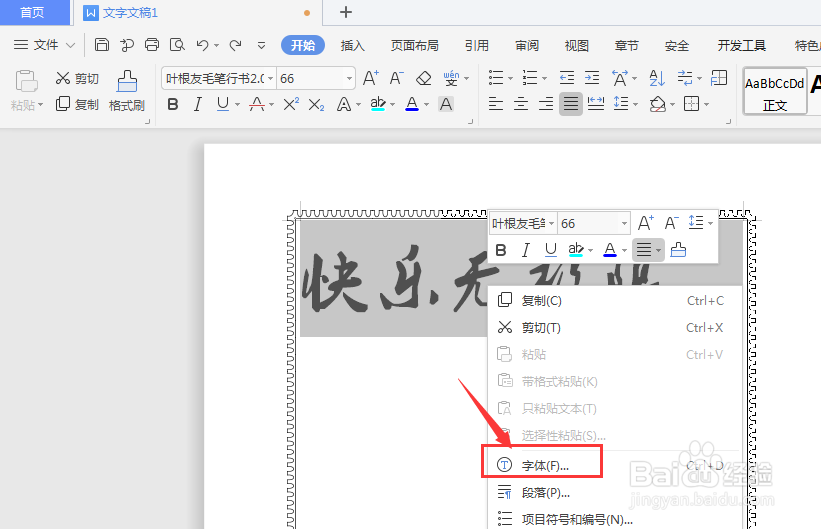Redo the last action
The height and width of the screenshot is (529, 821).
[x=236, y=45]
